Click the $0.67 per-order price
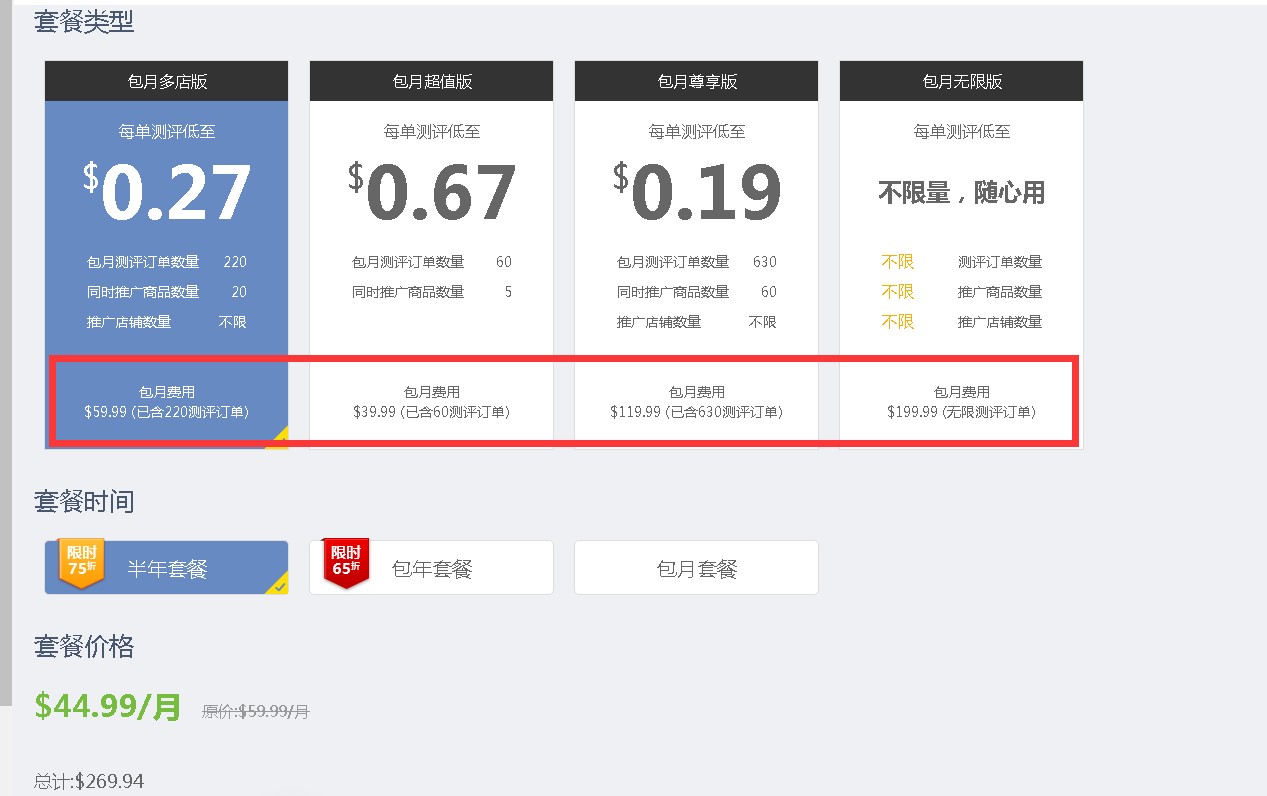 [432, 193]
